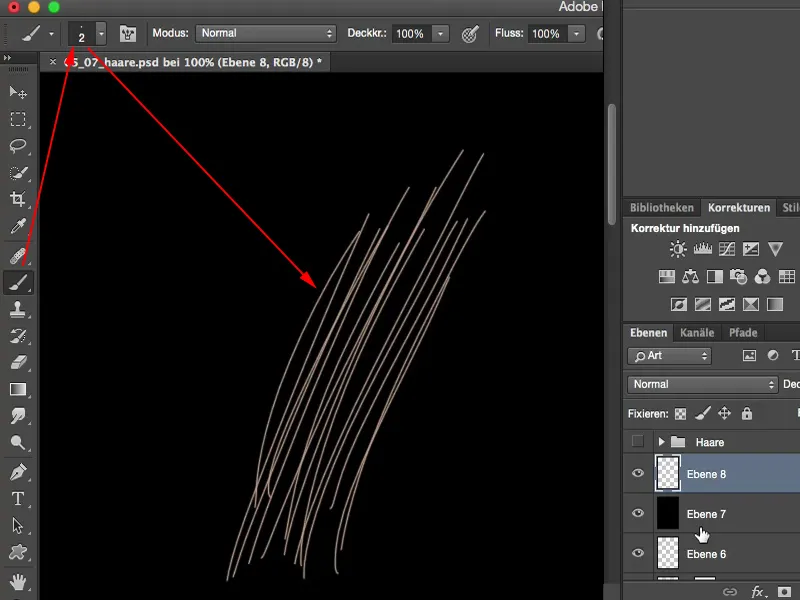800x600 pixels.
Task: Select the Eyedropper tool
Action: (x=18, y=226)
